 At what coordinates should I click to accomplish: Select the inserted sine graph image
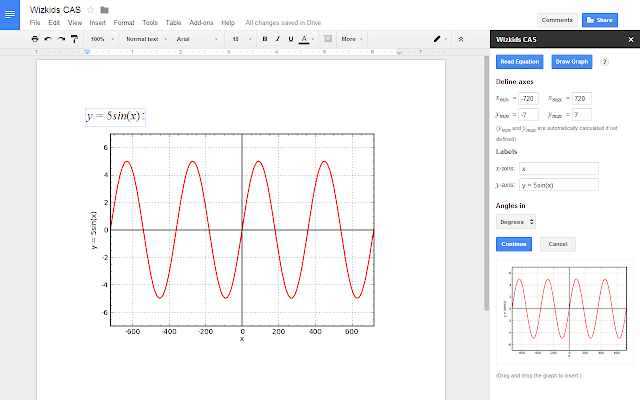(x=232, y=238)
